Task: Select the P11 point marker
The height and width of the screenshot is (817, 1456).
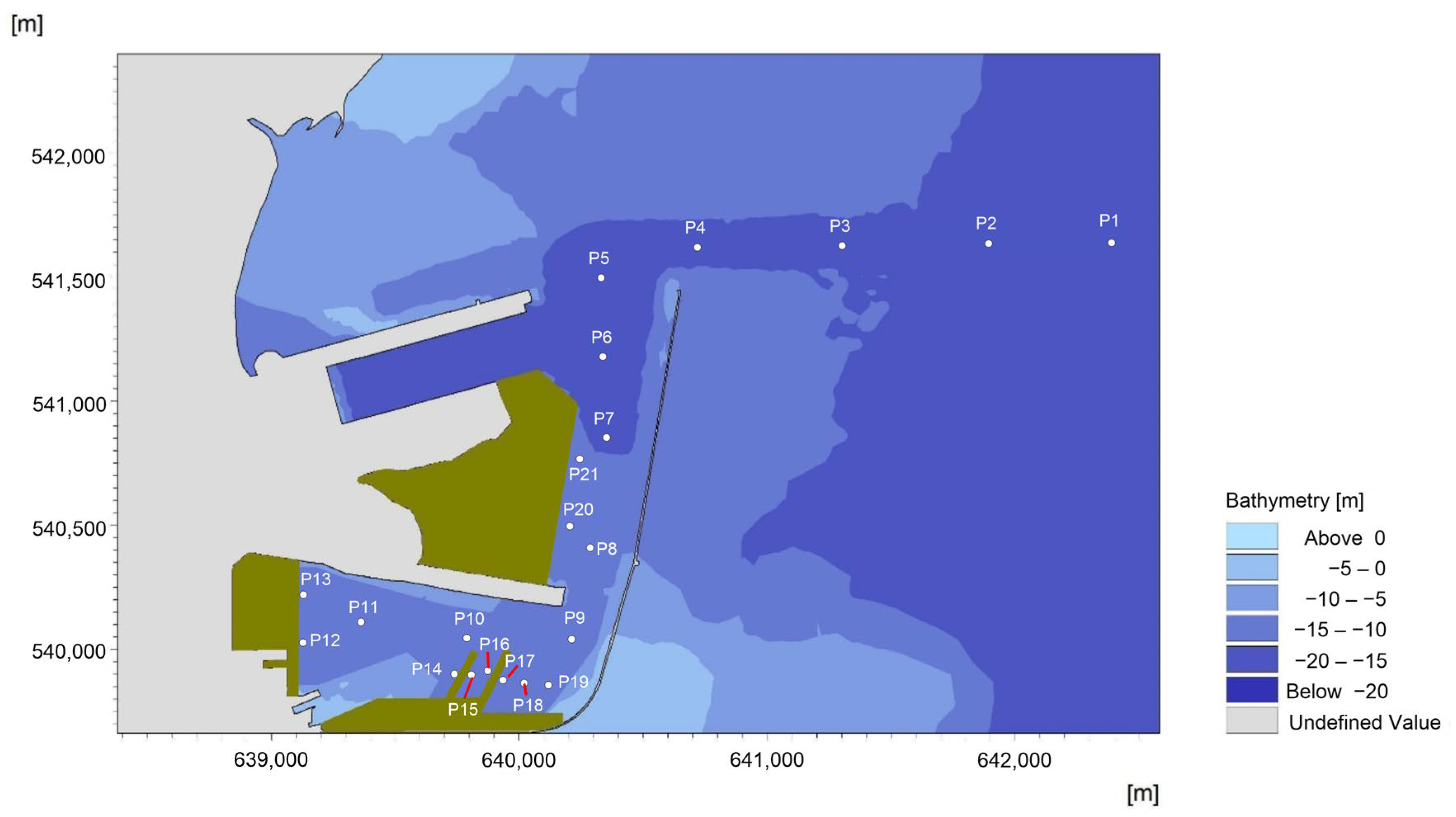Action: [x=361, y=622]
